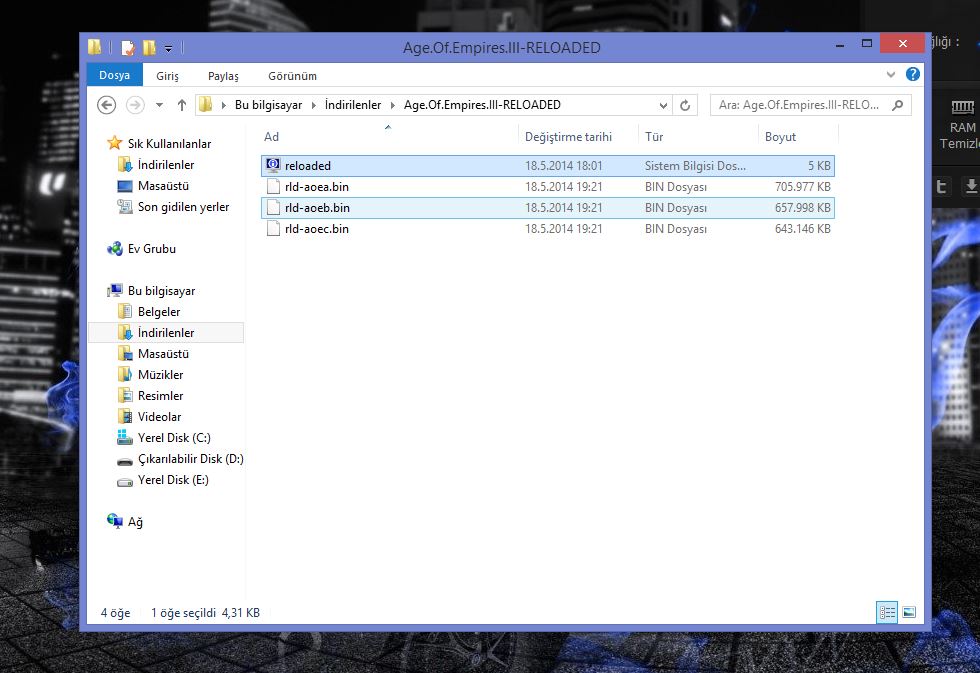Go forward with the Forward arrow button

tap(135, 105)
